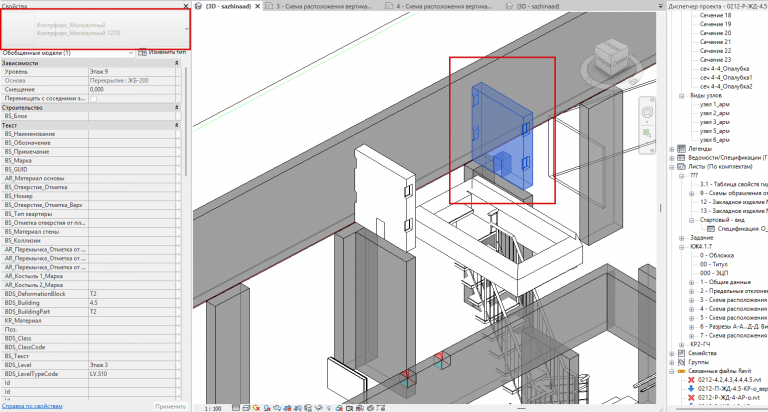Switch to the first {3D - sazhinaad} tab
The image size is (768, 412).
(x=228, y=6)
